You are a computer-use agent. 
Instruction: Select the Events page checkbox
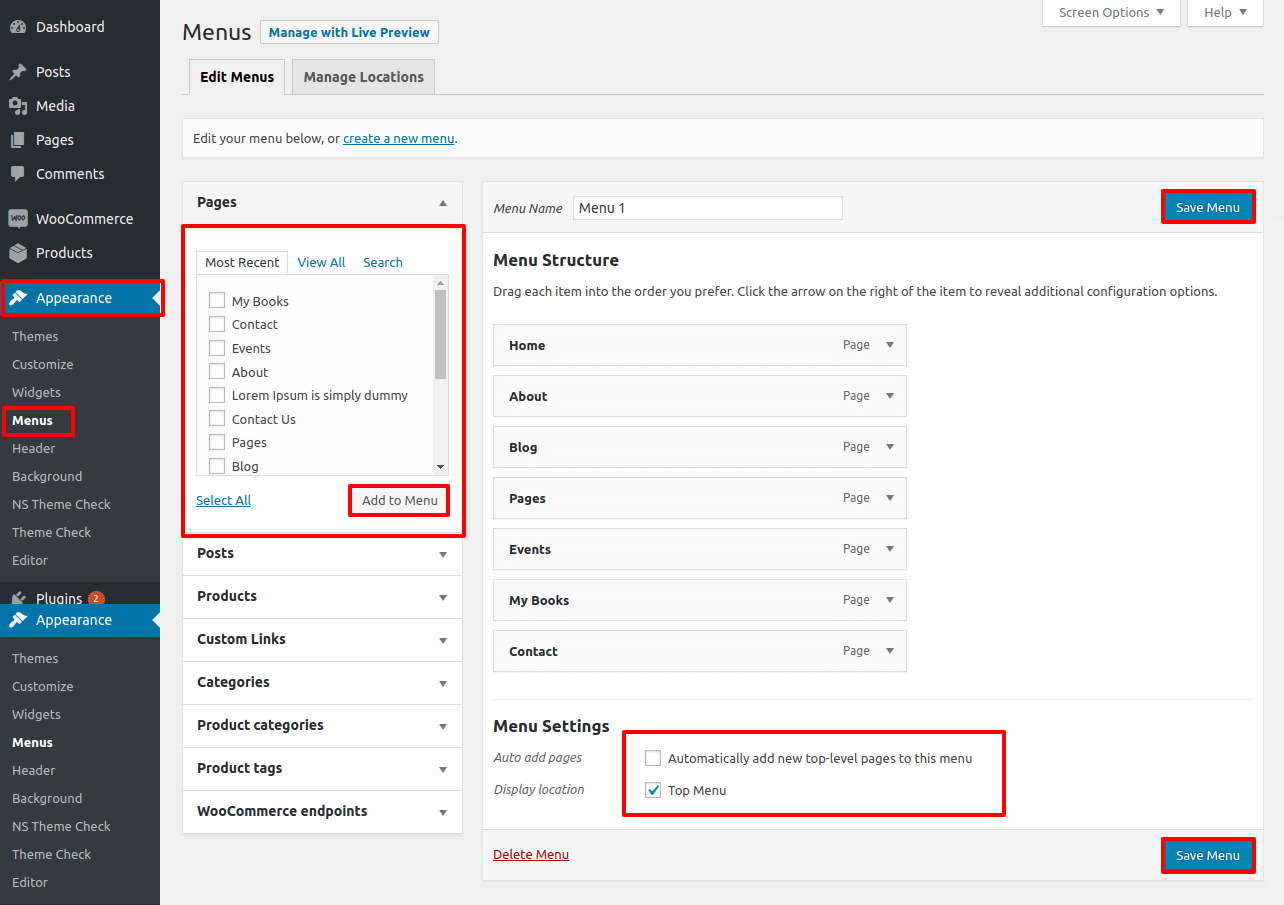point(217,348)
